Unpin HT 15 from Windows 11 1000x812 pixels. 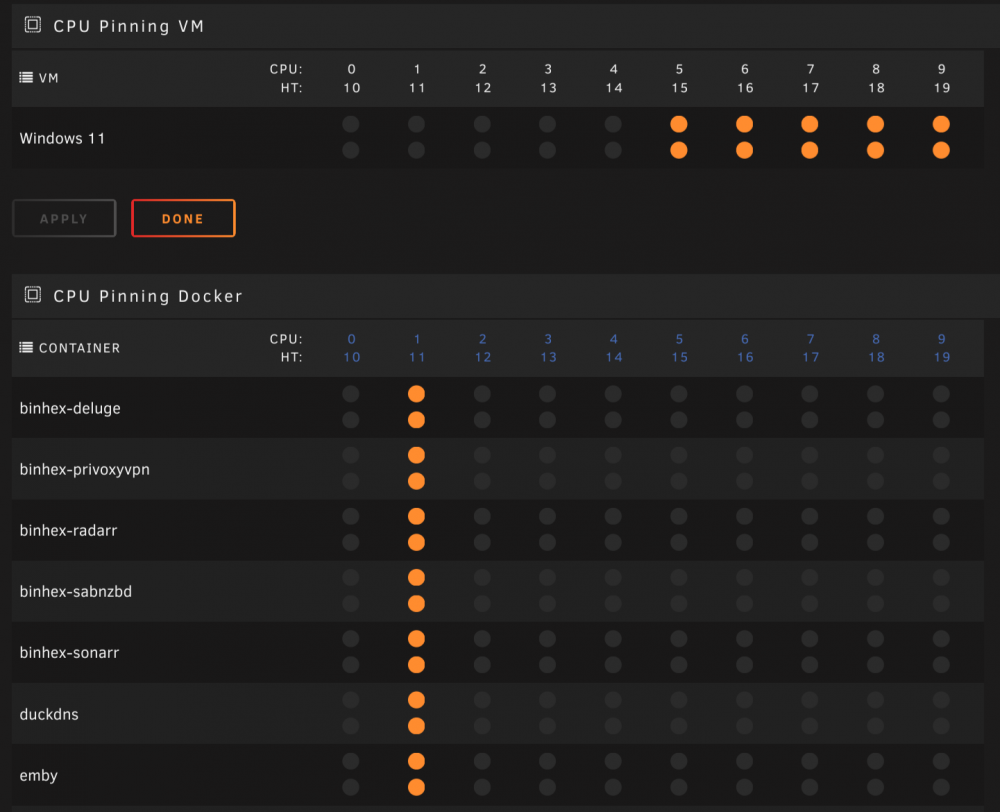coord(679,150)
